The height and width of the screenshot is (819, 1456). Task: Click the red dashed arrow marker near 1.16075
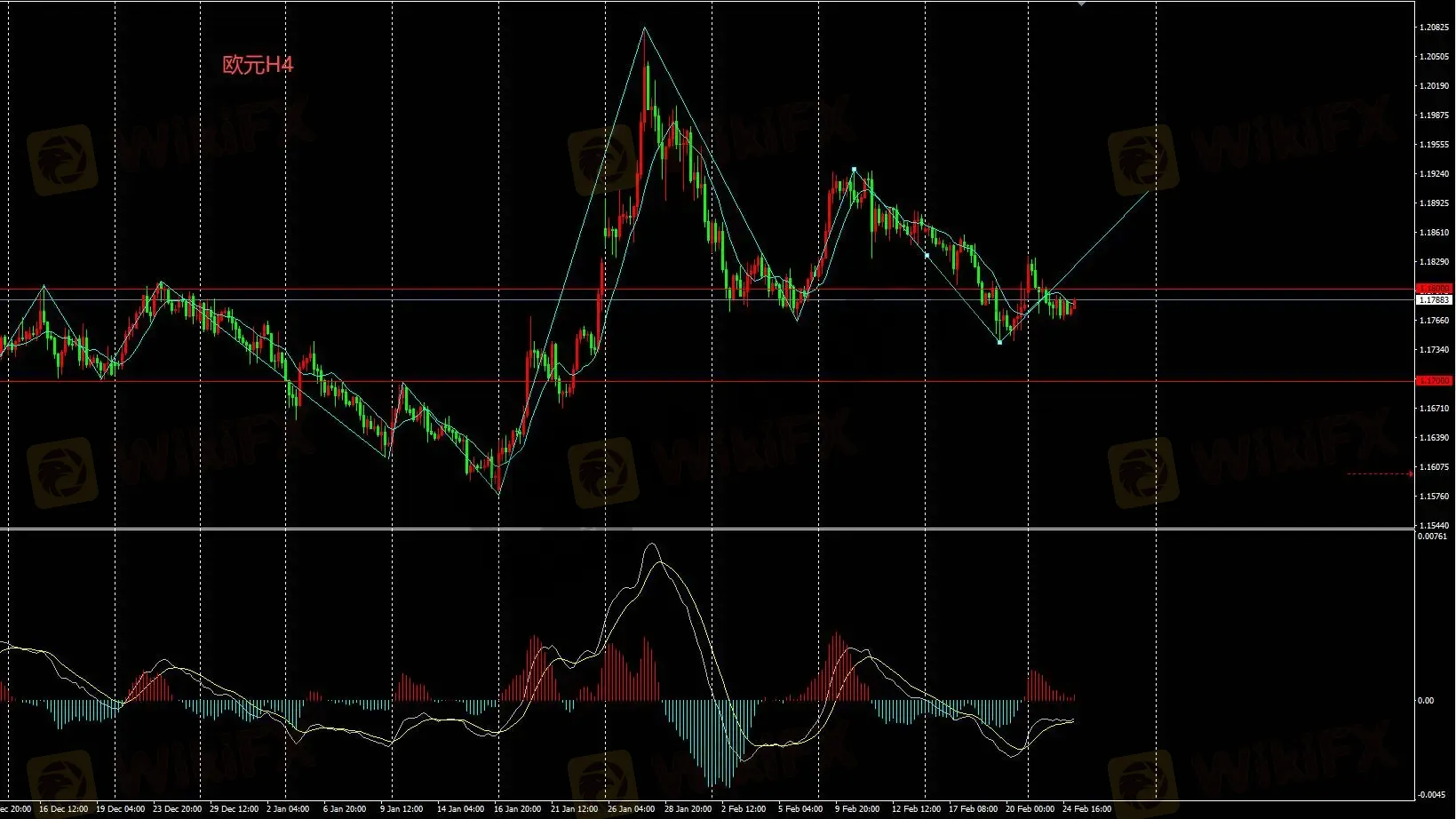click(x=1380, y=473)
